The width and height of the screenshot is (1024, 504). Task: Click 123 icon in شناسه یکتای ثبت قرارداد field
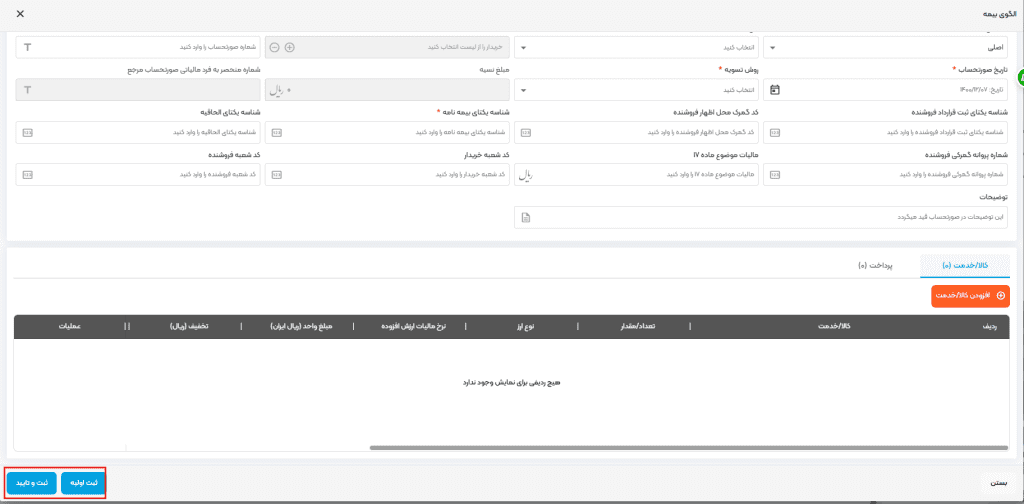click(775, 133)
